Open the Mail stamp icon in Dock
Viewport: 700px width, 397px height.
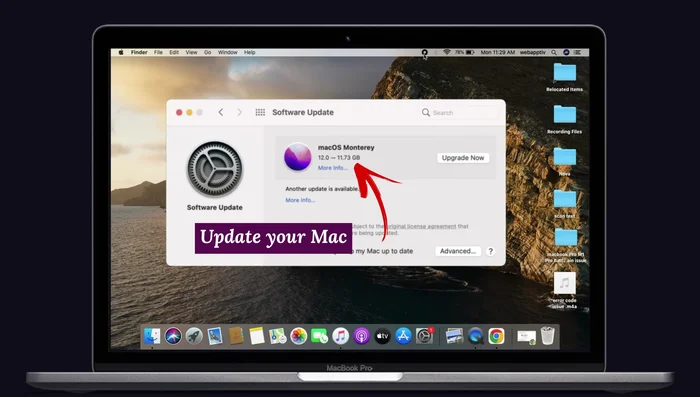click(x=215, y=336)
